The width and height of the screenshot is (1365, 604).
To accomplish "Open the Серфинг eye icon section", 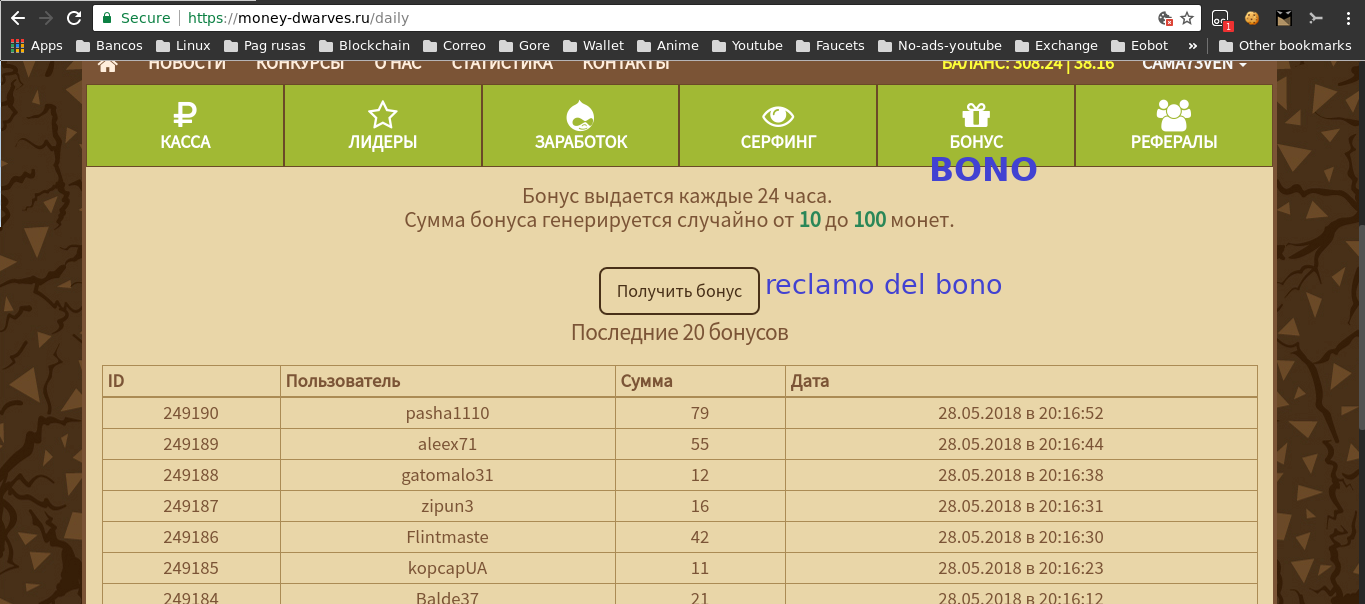I will (778, 125).
